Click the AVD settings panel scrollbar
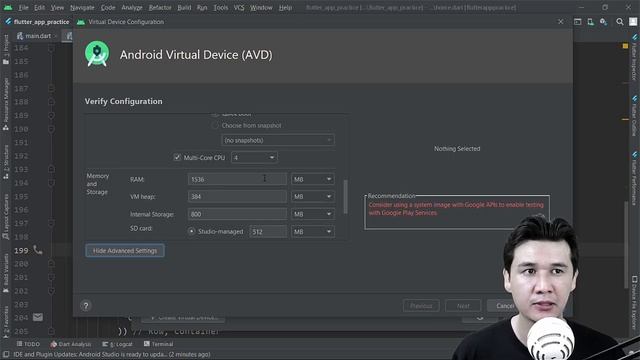640x360 pixels. (x=346, y=197)
